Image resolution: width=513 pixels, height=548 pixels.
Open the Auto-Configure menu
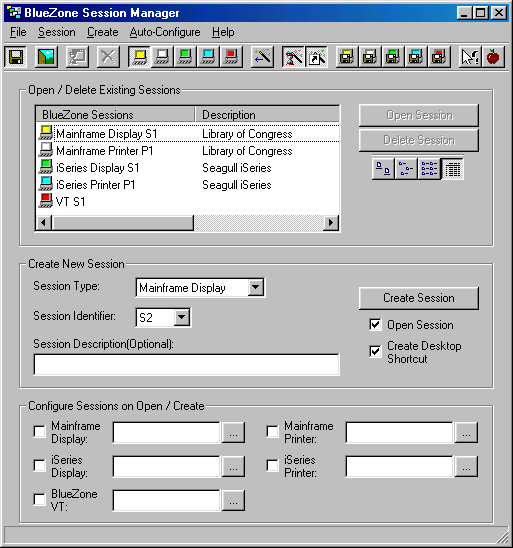click(x=165, y=32)
